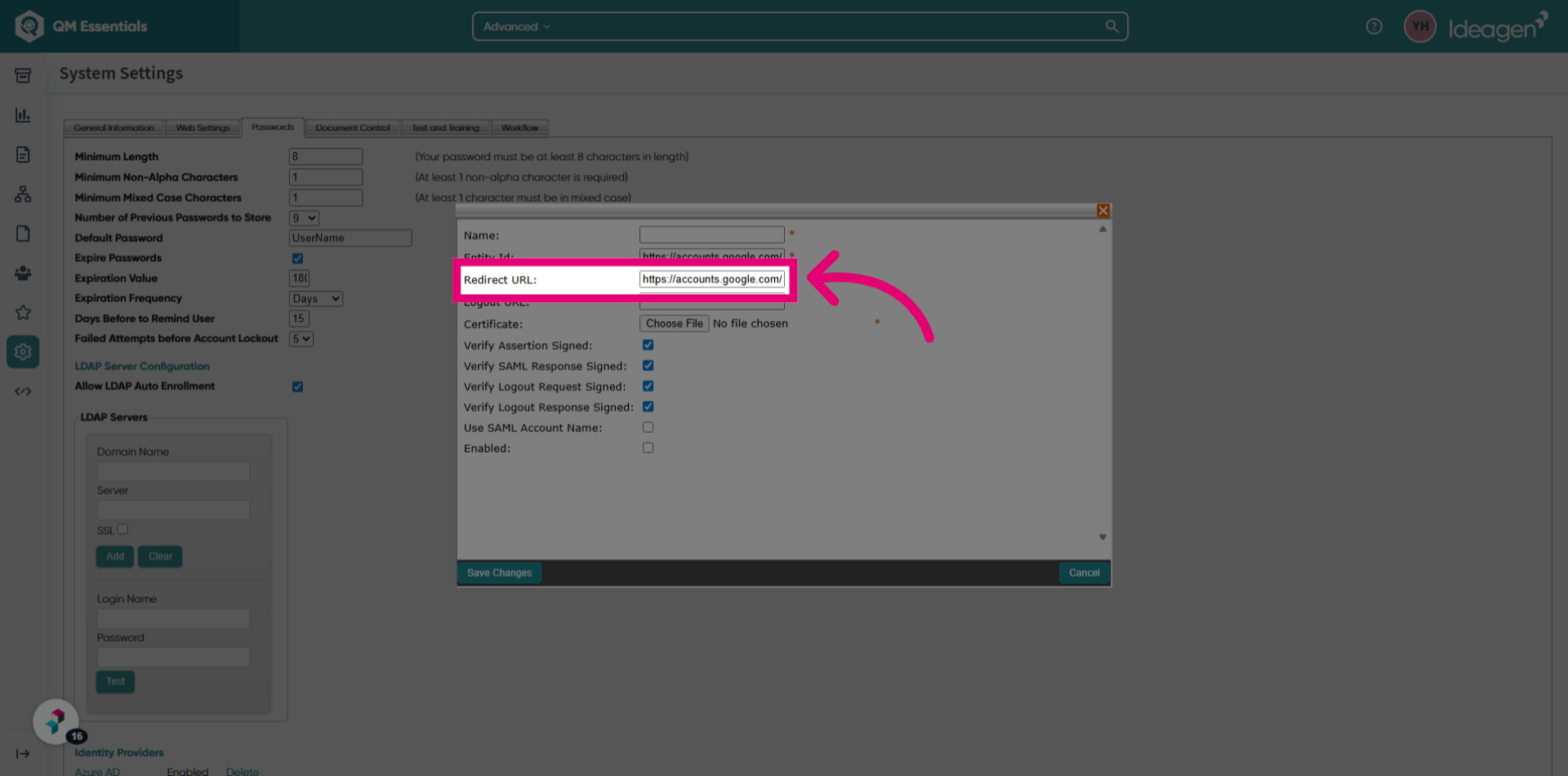Open the star favorites sidebar icon
The image size is (1568, 776).
(23, 312)
